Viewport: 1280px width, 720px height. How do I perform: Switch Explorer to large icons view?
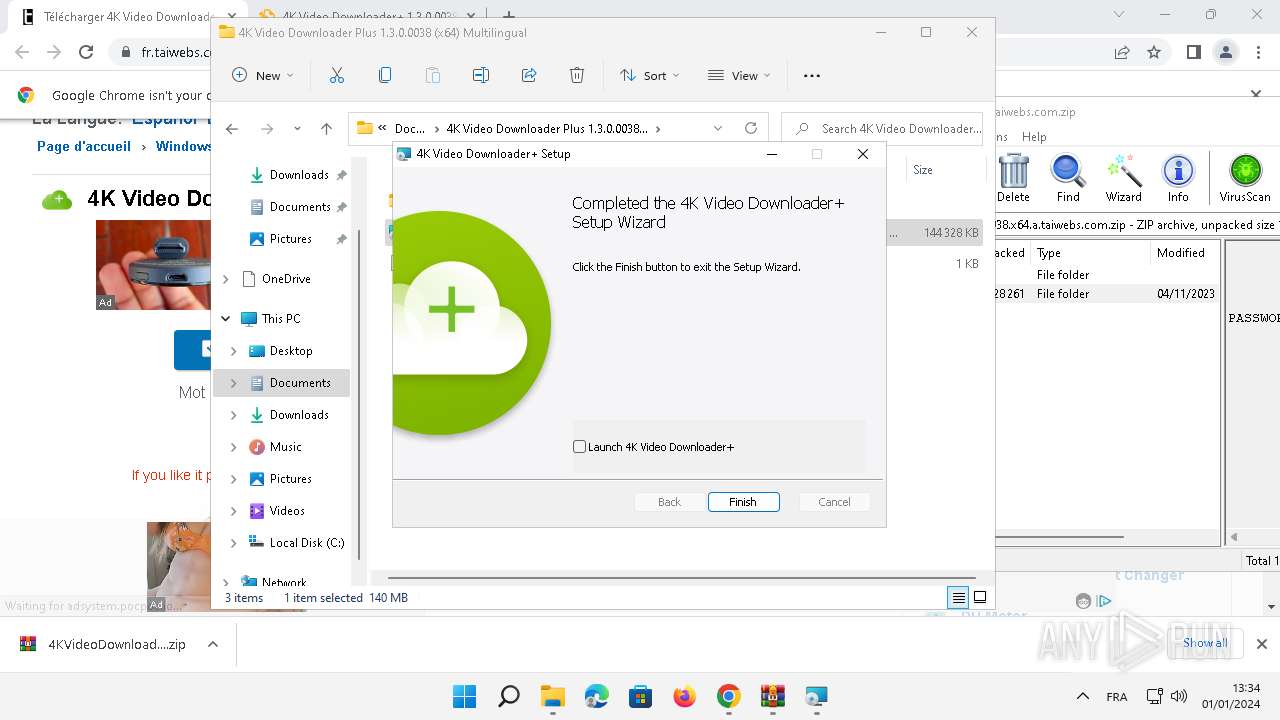[980, 598]
